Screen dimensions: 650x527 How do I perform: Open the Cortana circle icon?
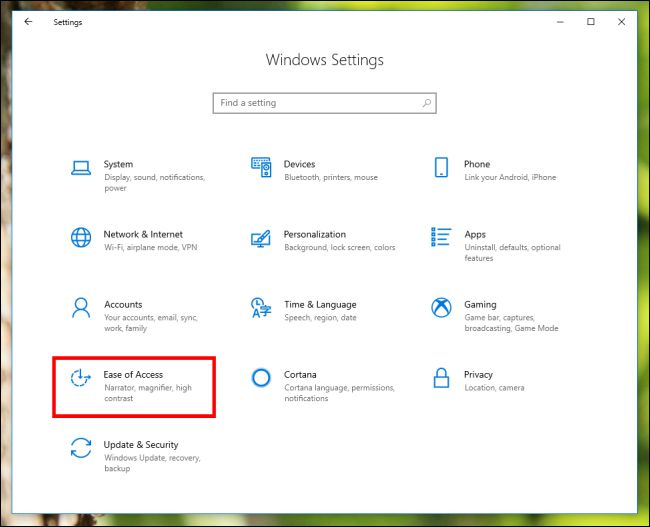(x=261, y=378)
